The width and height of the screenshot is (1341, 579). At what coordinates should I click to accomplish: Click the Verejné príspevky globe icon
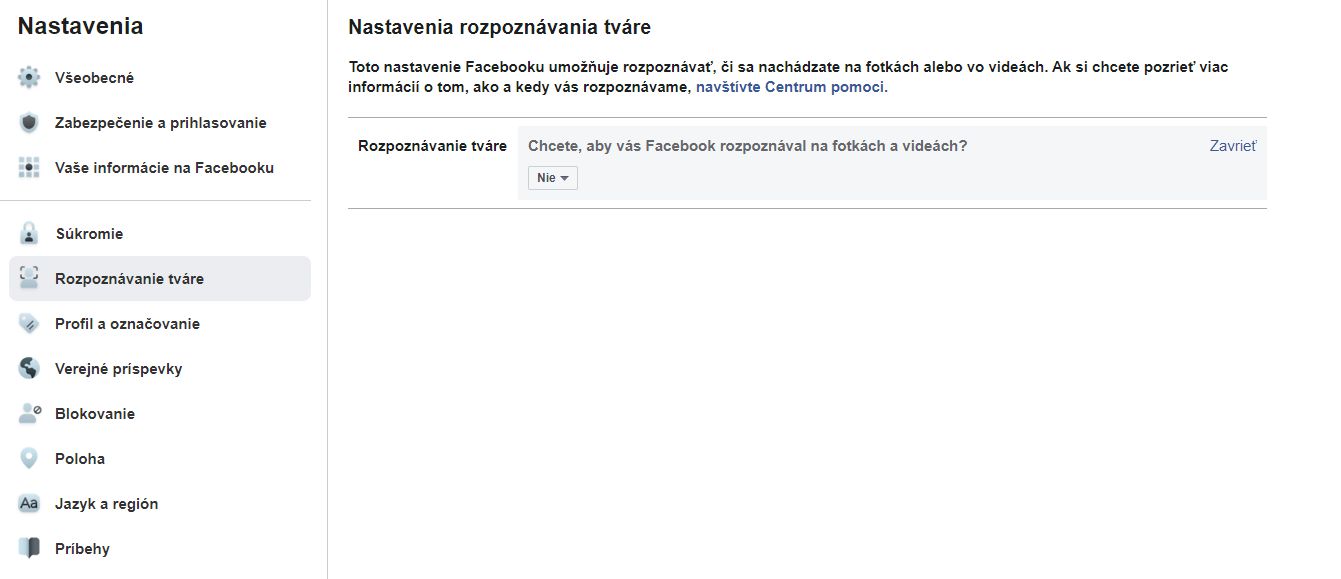29,369
